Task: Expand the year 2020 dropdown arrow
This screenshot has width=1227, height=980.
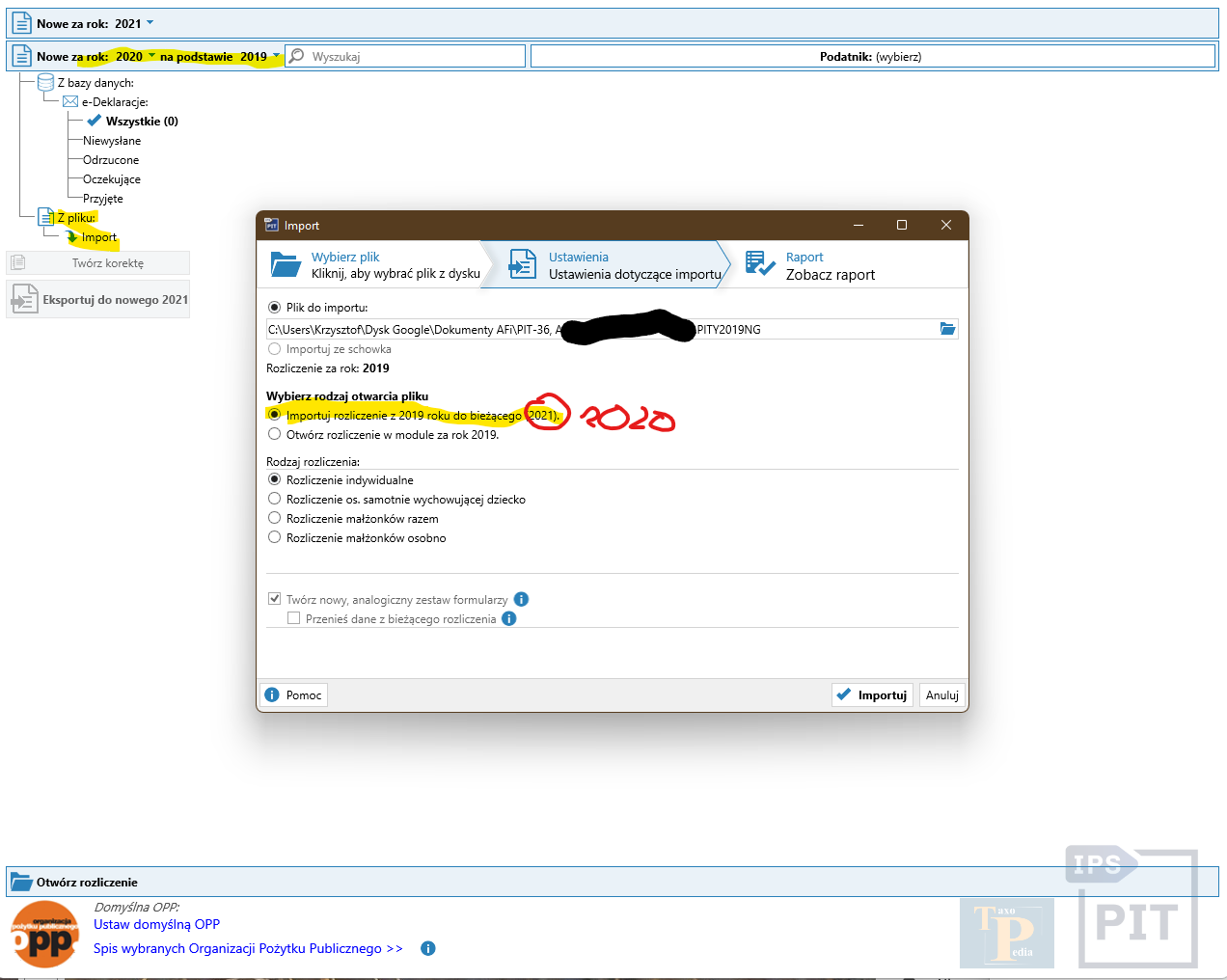Action: (151, 56)
